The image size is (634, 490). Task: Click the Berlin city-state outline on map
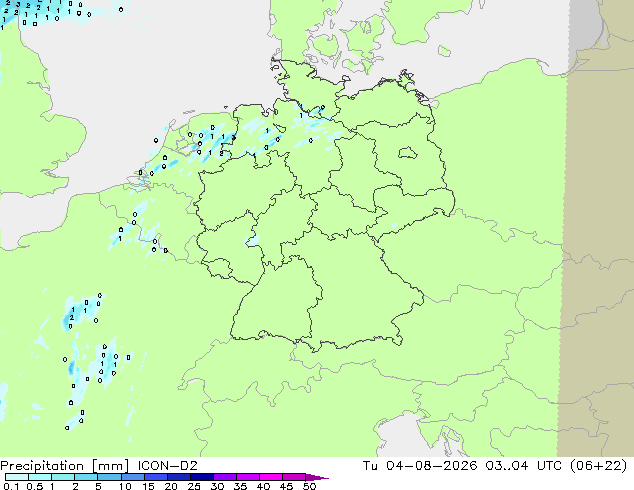[x=407, y=152]
